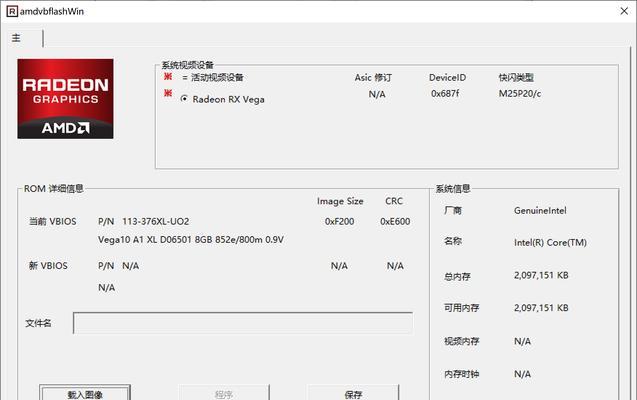The height and width of the screenshot is (400, 637).
Task: Select the Radeon RX Vega radio button
Action: [184, 99]
